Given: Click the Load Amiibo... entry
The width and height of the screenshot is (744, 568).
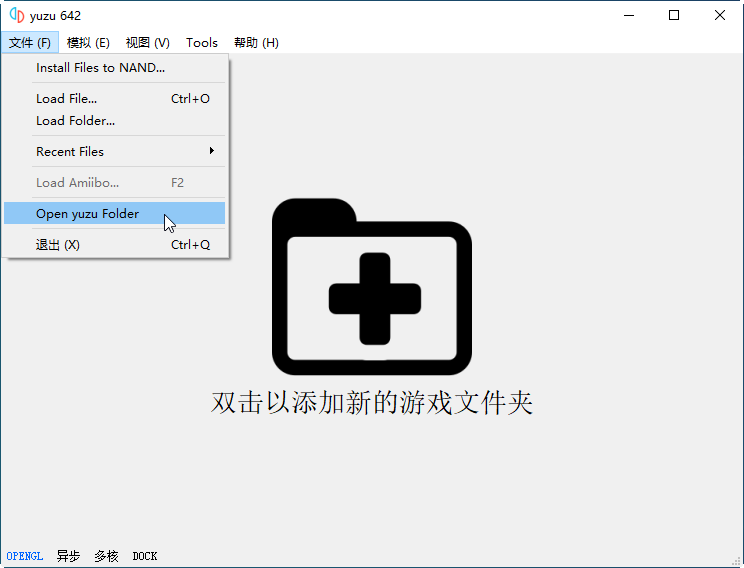Looking at the screenshot, I should 114,183.
